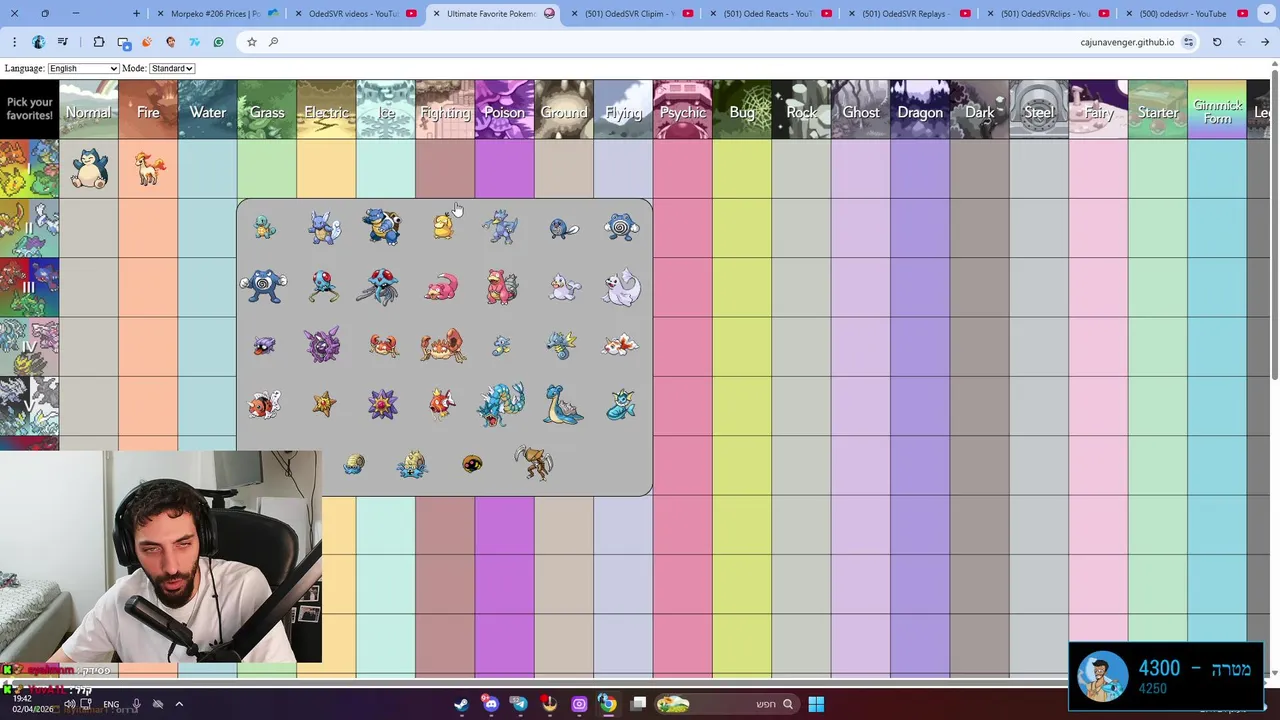
Task: Click the Starter column header
Action: click(x=1158, y=111)
